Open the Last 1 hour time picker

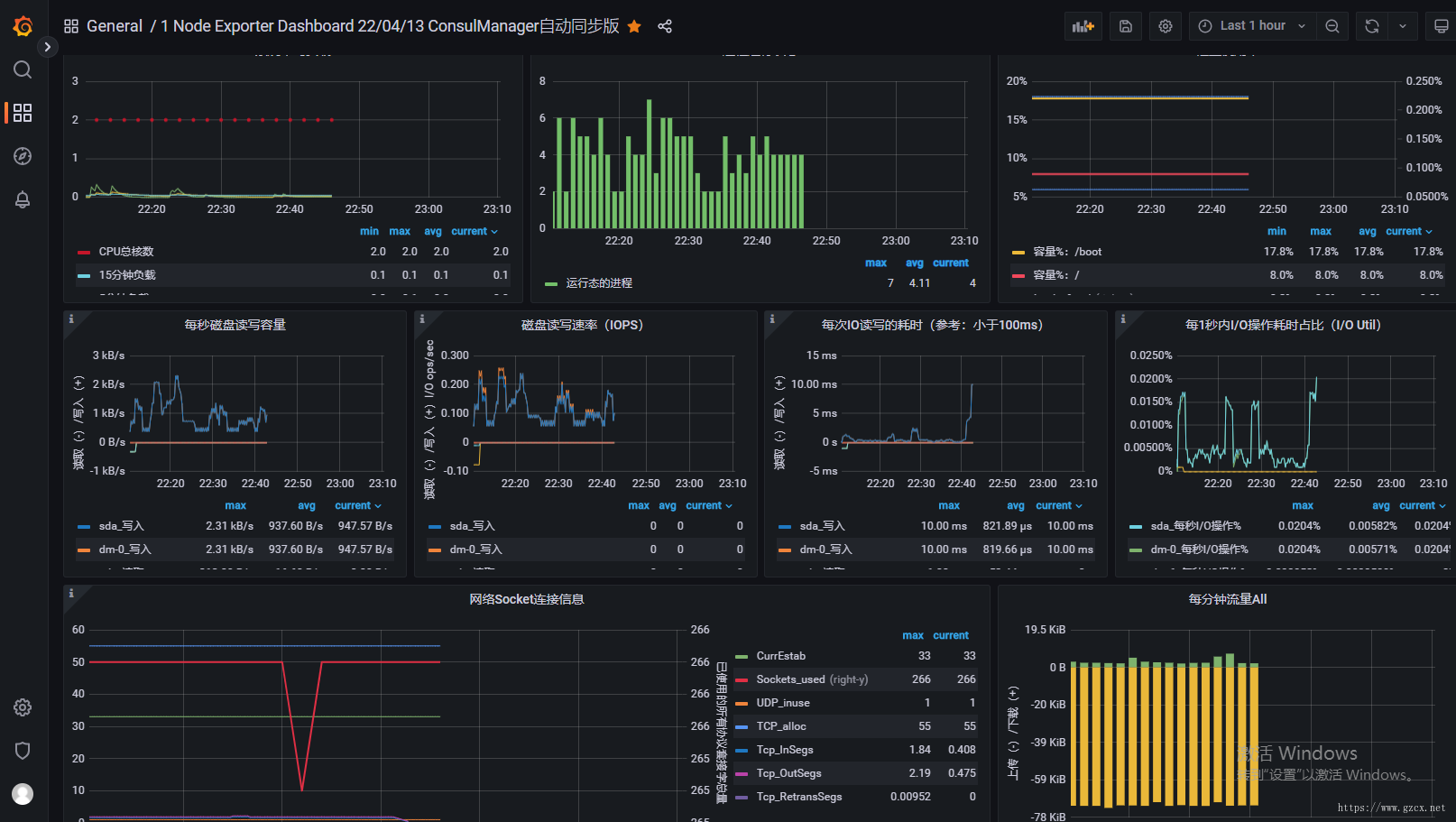click(1252, 26)
